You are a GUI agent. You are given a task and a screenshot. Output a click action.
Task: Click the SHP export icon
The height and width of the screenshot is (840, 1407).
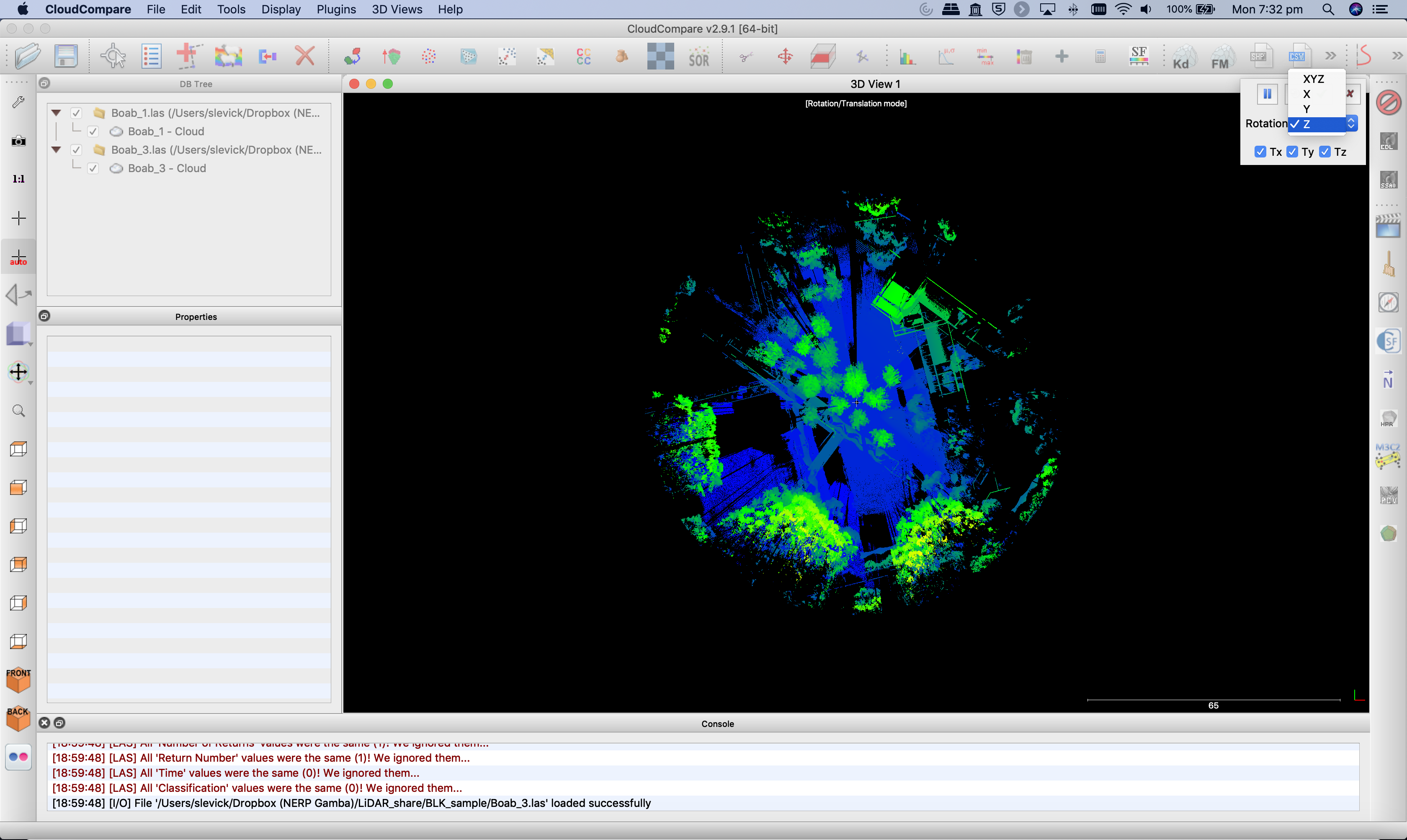tap(1260, 56)
